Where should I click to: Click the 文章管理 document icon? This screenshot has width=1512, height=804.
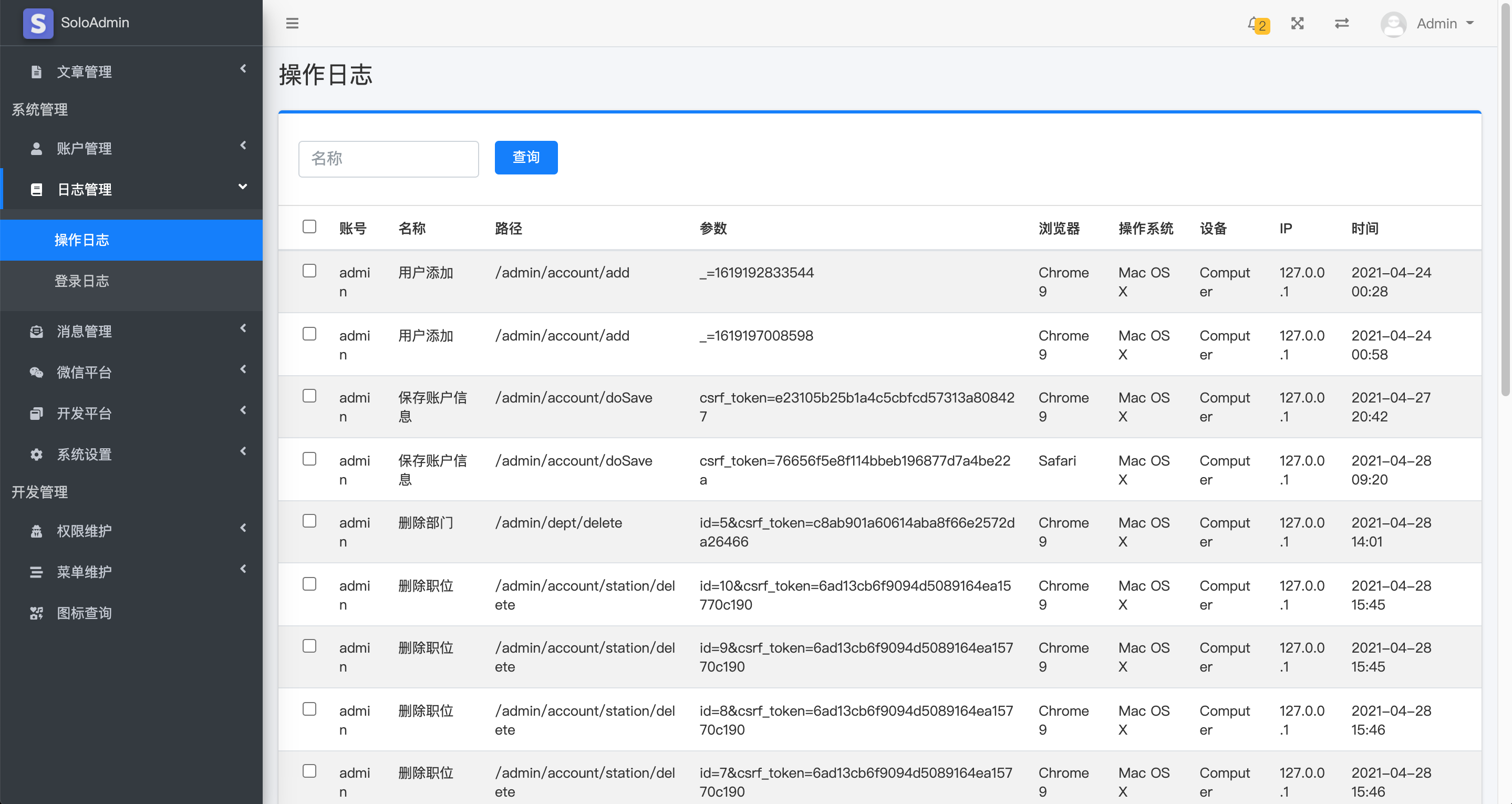click(x=36, y=71)
